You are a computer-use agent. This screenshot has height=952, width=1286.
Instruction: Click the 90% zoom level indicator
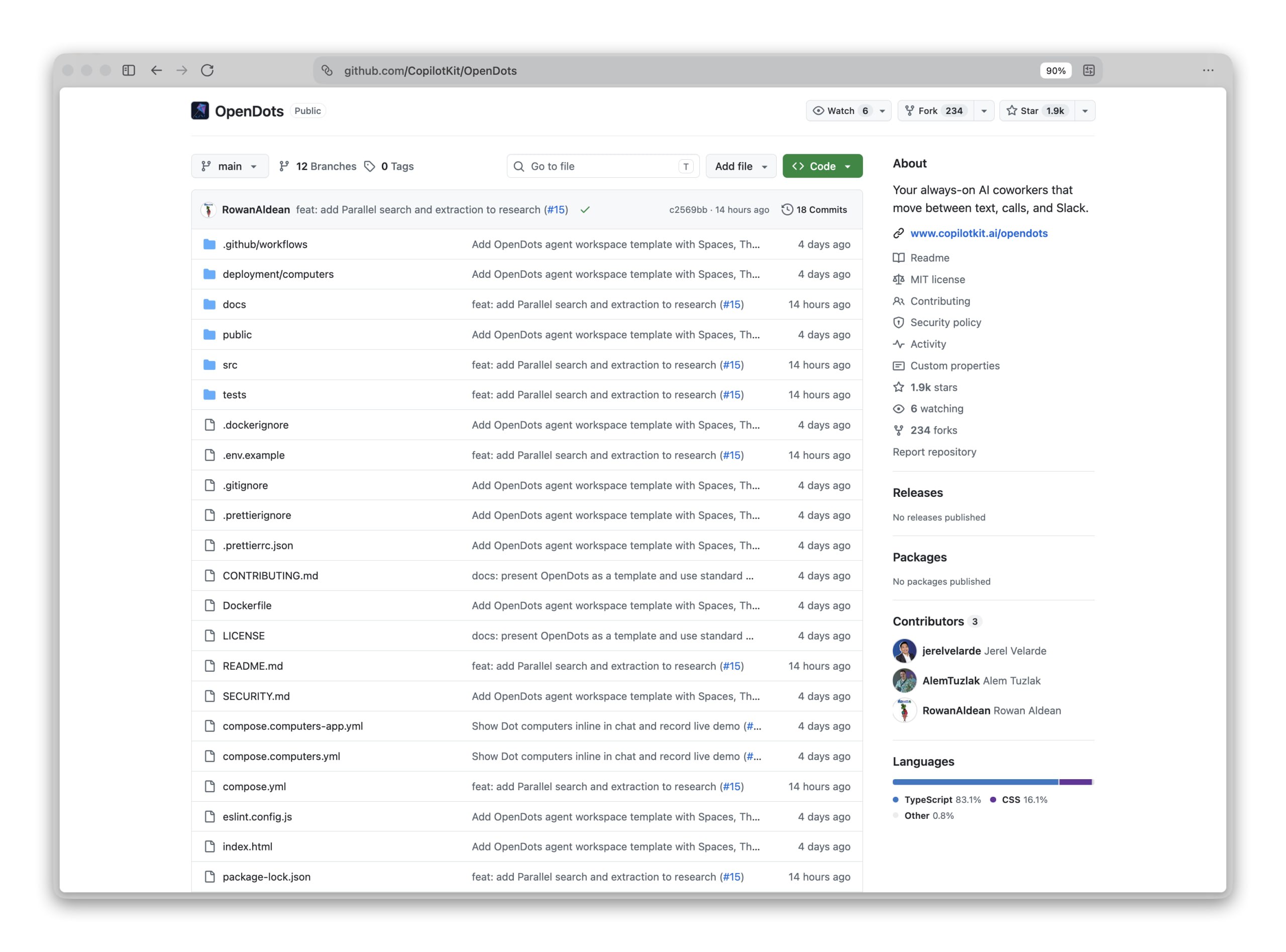coord(1055,70)
